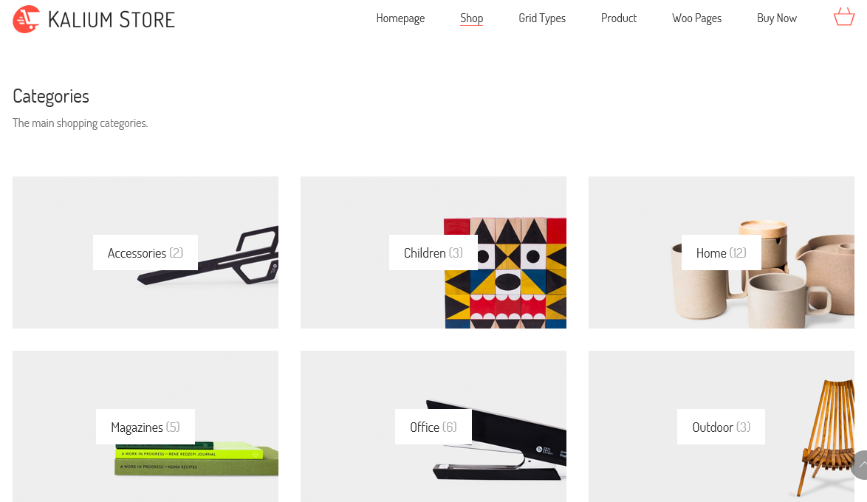Click the Kalium Store red logo icon
The height and width of the screenshot is (502, 867).
click(26, 19)
